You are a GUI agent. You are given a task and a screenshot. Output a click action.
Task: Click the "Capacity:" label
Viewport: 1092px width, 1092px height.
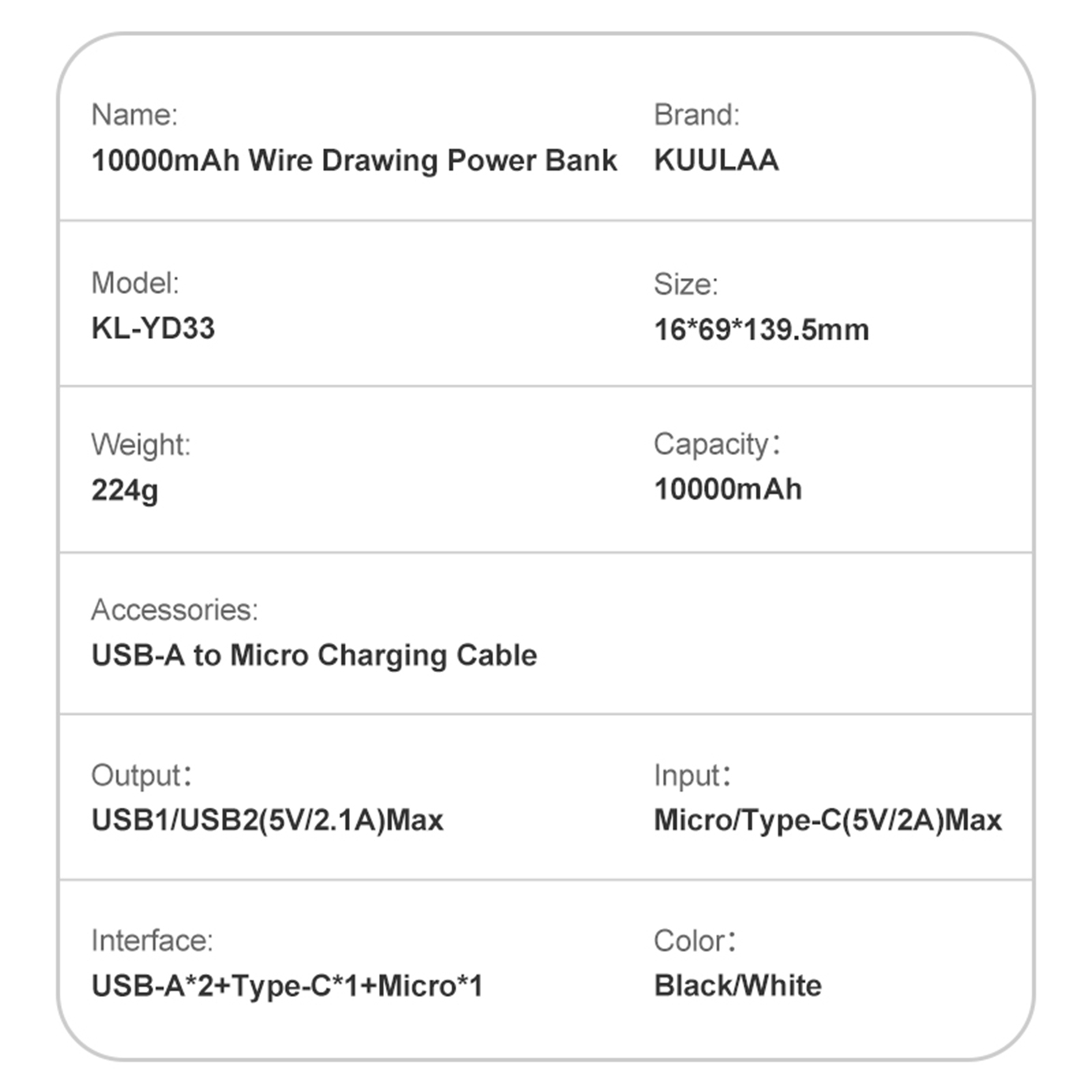(x=717, y=445)
